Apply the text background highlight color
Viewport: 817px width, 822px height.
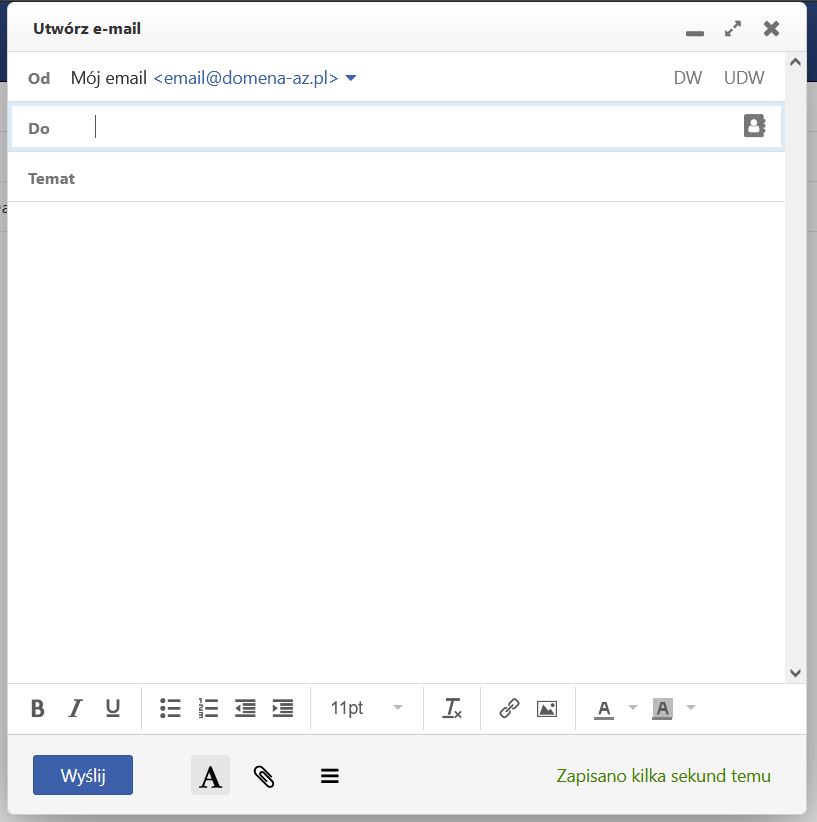(662, 709)
